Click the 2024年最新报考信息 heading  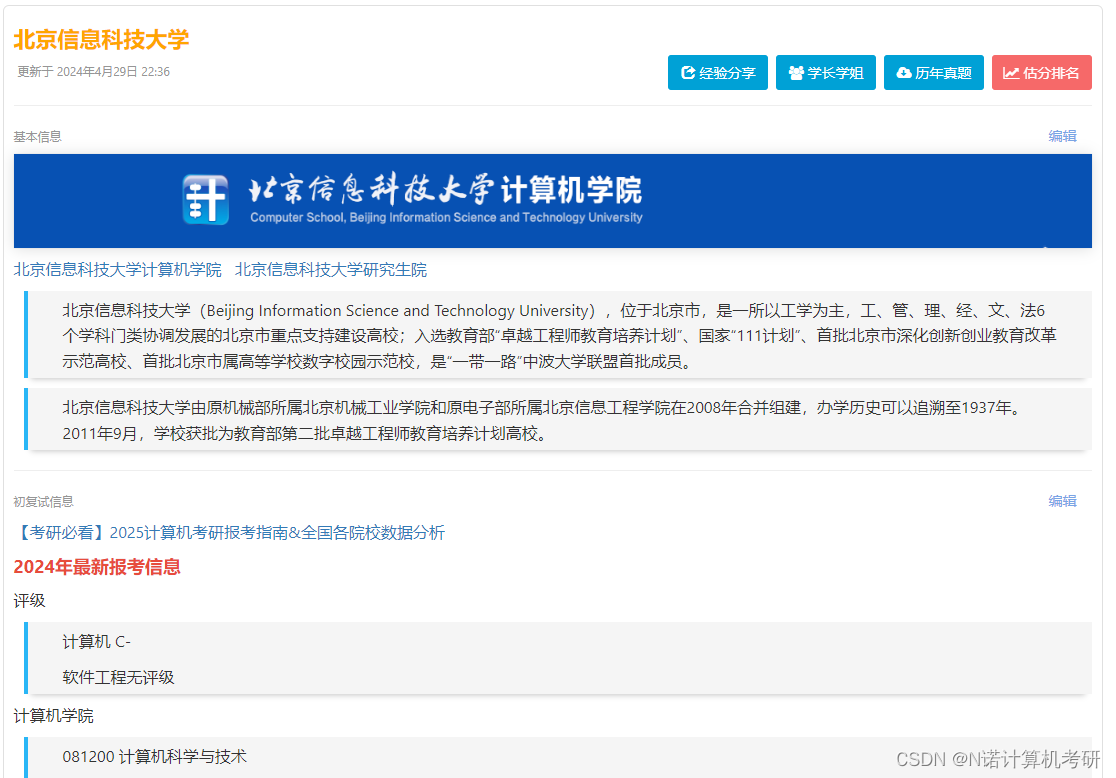point(96,567)
